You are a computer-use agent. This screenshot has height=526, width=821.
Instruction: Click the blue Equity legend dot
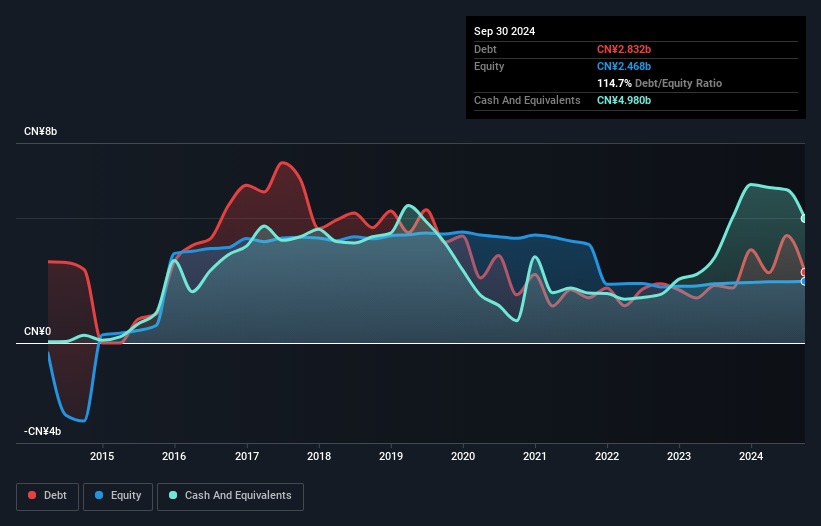99,495
